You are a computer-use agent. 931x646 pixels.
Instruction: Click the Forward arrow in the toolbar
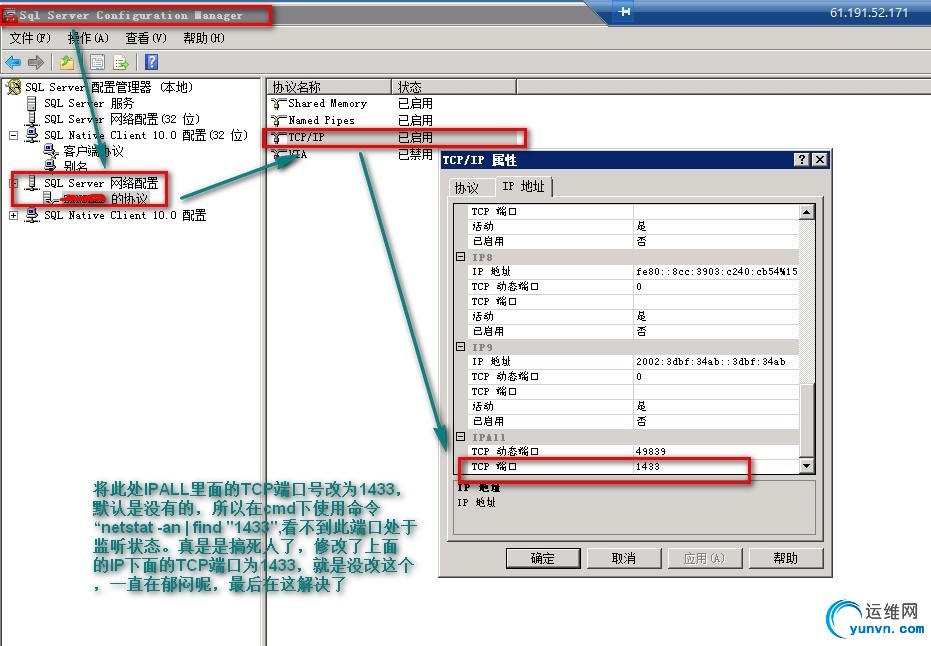[36, 62]
